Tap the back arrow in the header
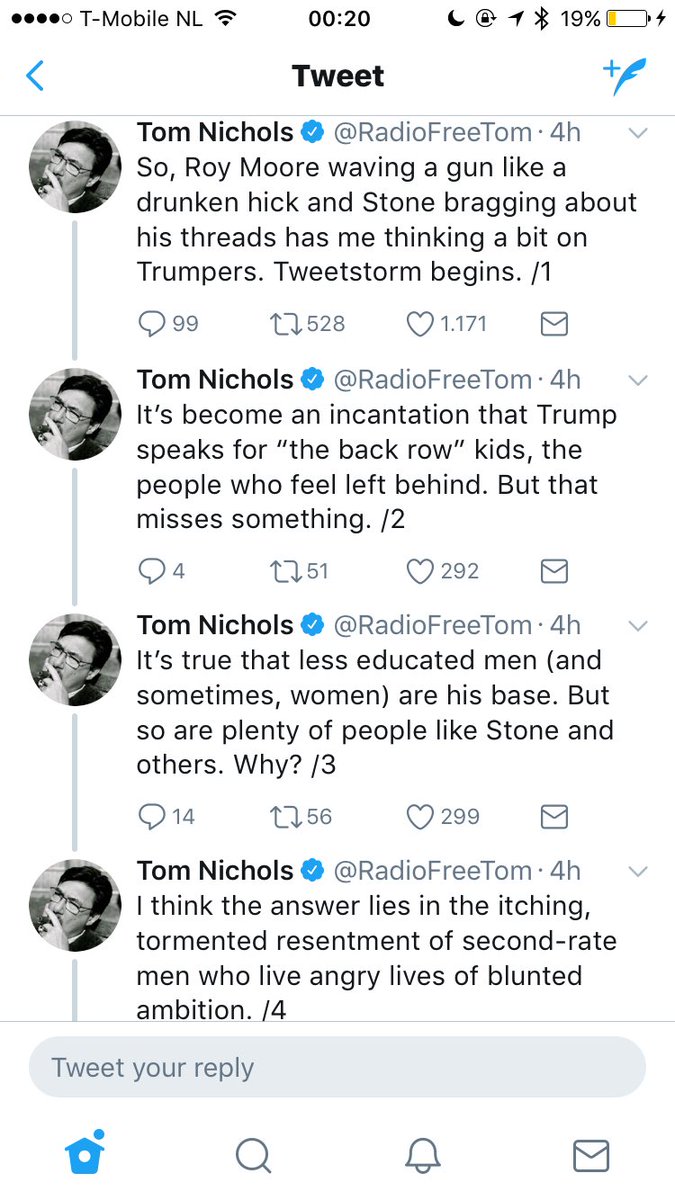Viewport: 675px width, 1200px height. pyautogui.click(x=36, y=76)
